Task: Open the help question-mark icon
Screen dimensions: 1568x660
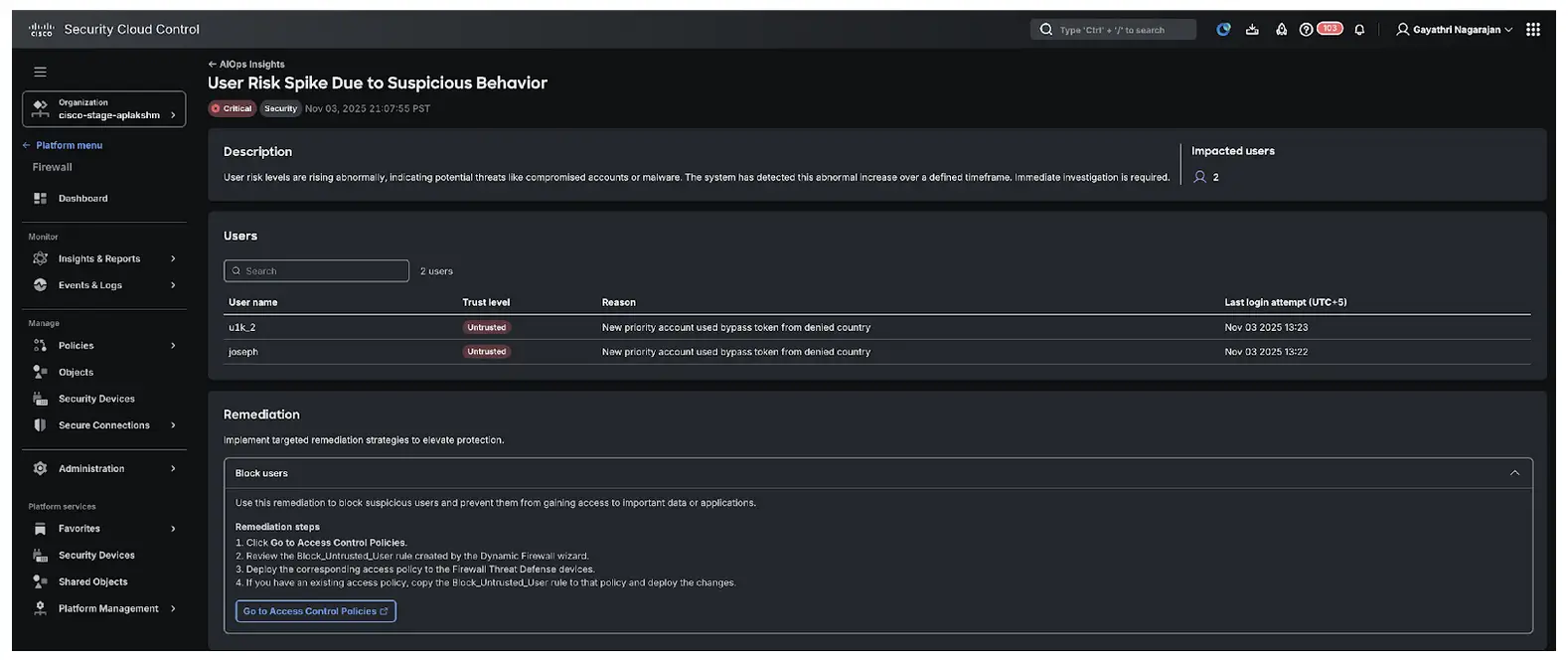Action: (1306, 30)
